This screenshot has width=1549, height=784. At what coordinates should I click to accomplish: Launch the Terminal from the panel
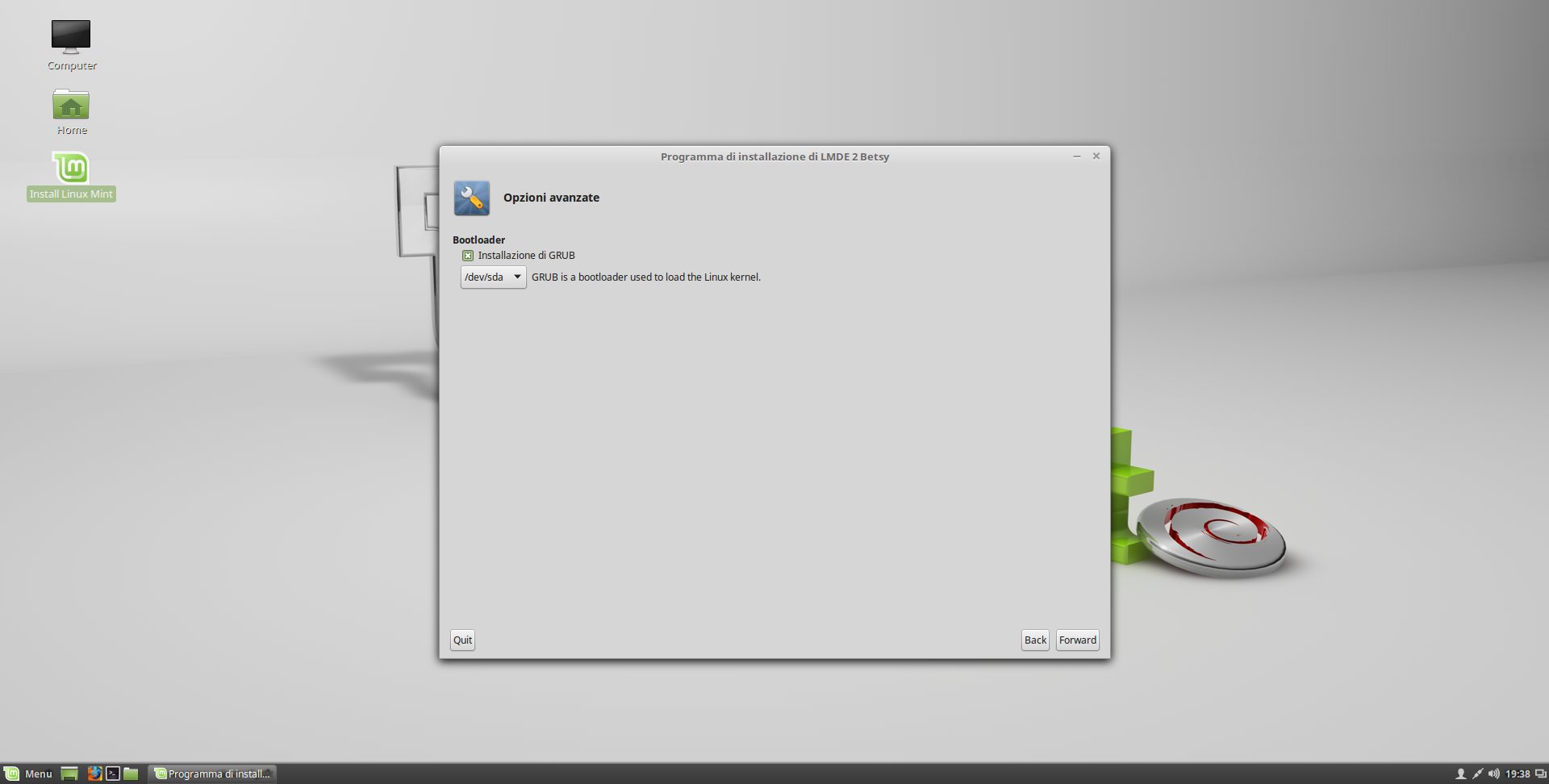[113, 774]
